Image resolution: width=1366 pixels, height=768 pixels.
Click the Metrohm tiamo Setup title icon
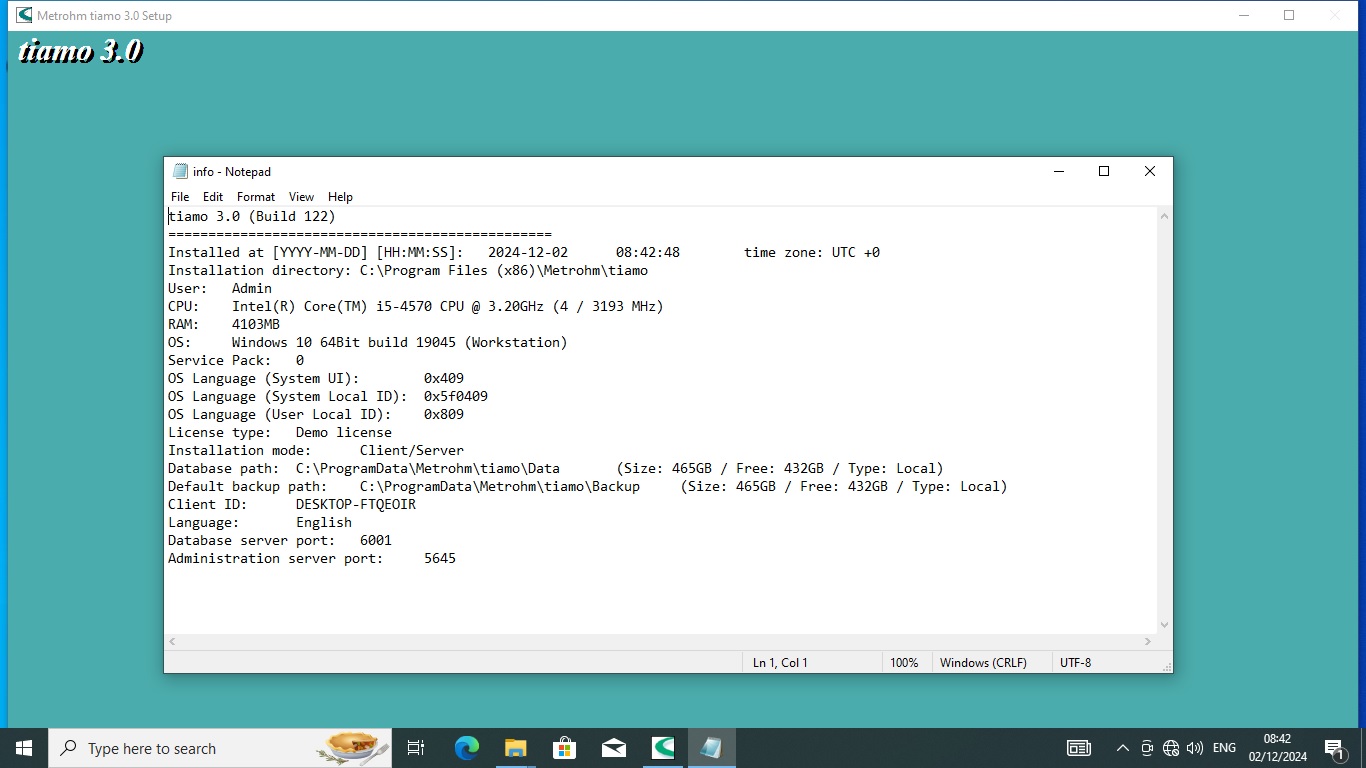coord(24,15)
